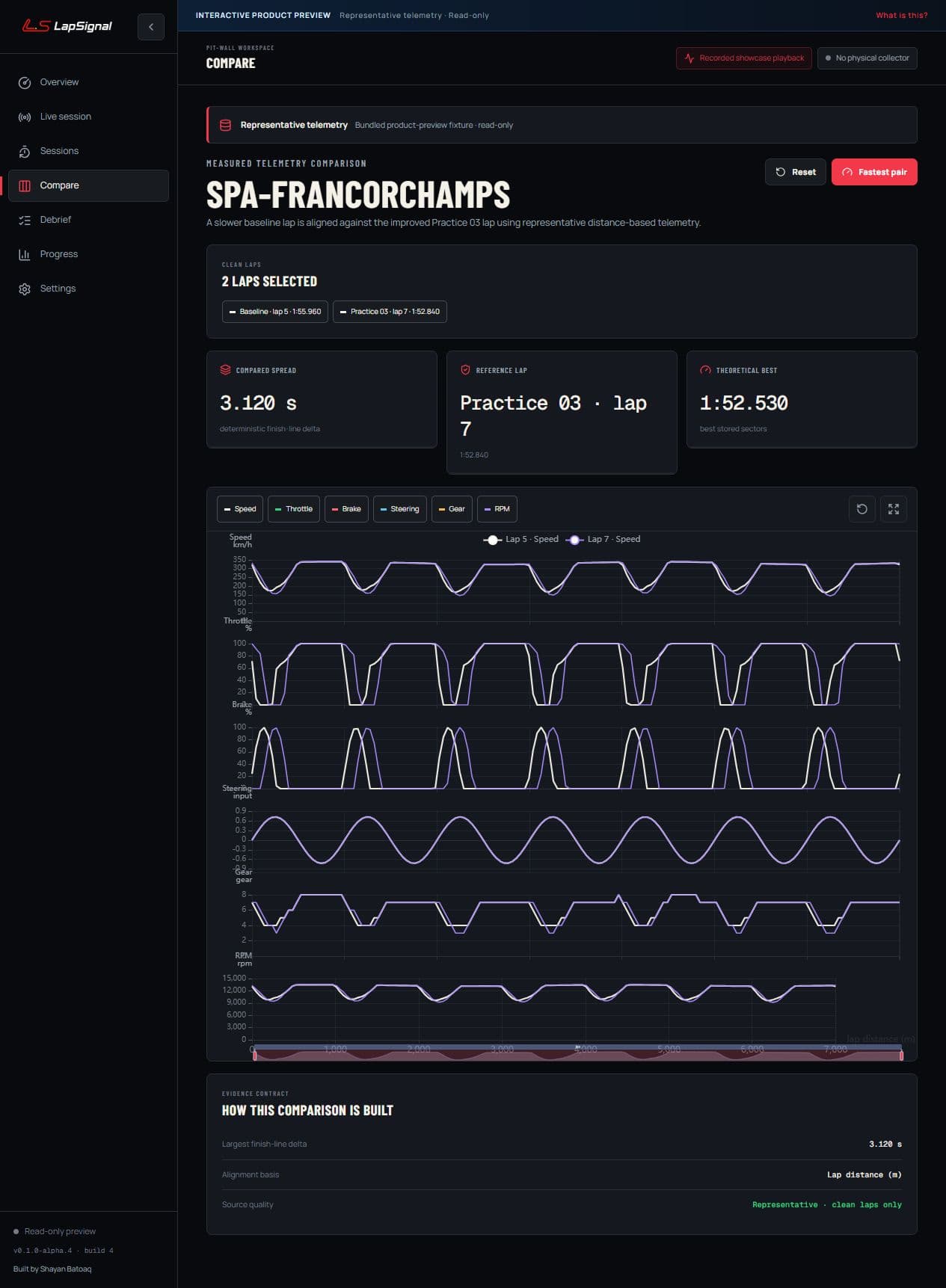
Task: Collapse the sidebar with the chevron button
Action: pyautogui.click(x=151, y=27)
